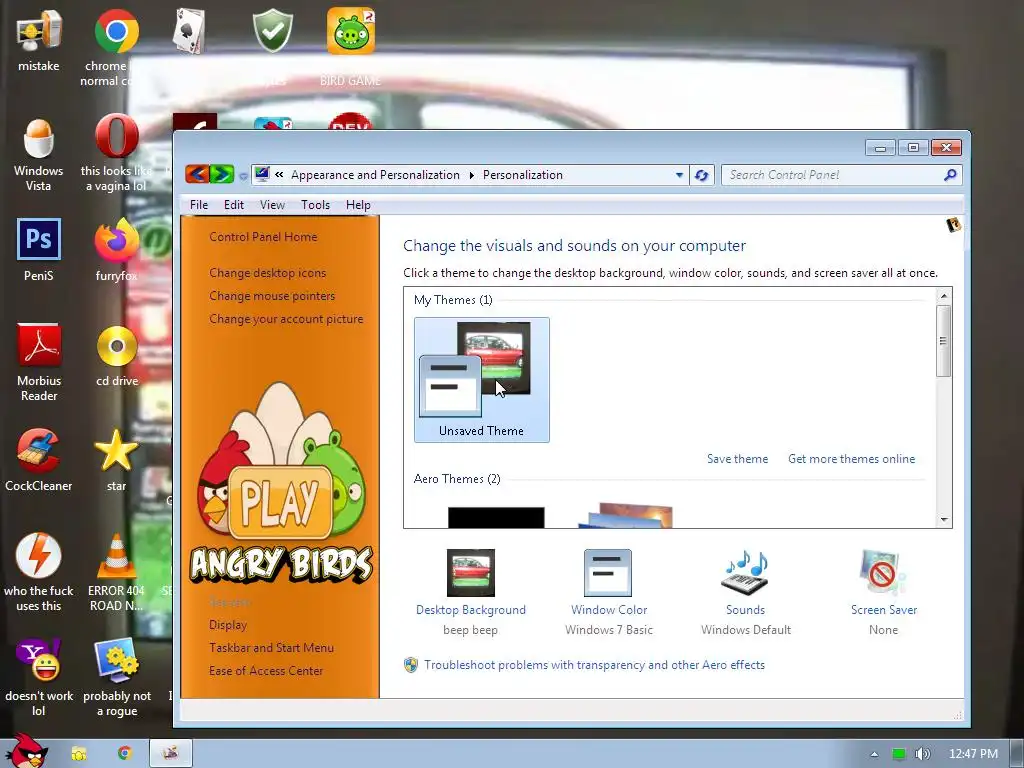Image resolution: width=1024 pixels, height=768 pixels.
Task: Click the Angry Birds Start button
Action: pos(26,751)
